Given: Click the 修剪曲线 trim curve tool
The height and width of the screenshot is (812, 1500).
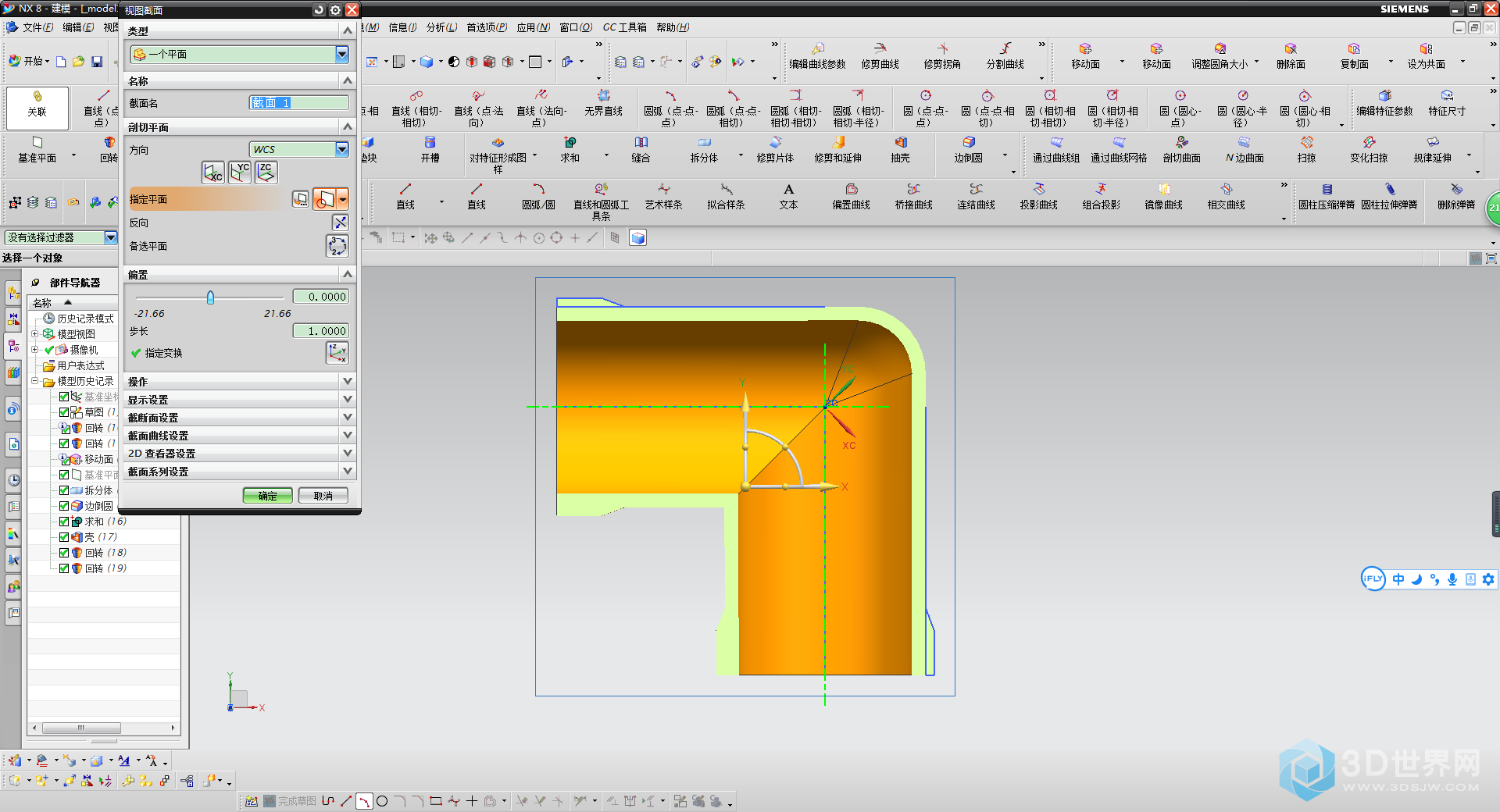Looking at the screenshot, I should [880, 55].
